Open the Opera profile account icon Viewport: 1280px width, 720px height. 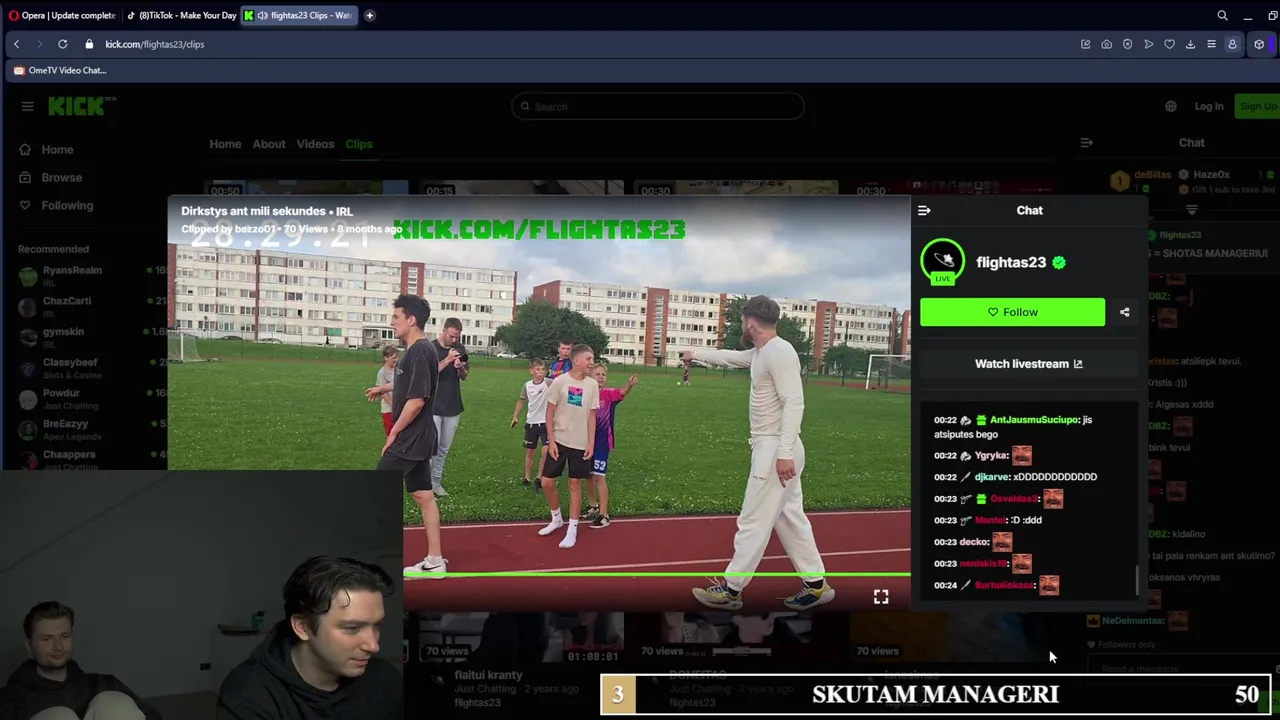pos(1232,44)
